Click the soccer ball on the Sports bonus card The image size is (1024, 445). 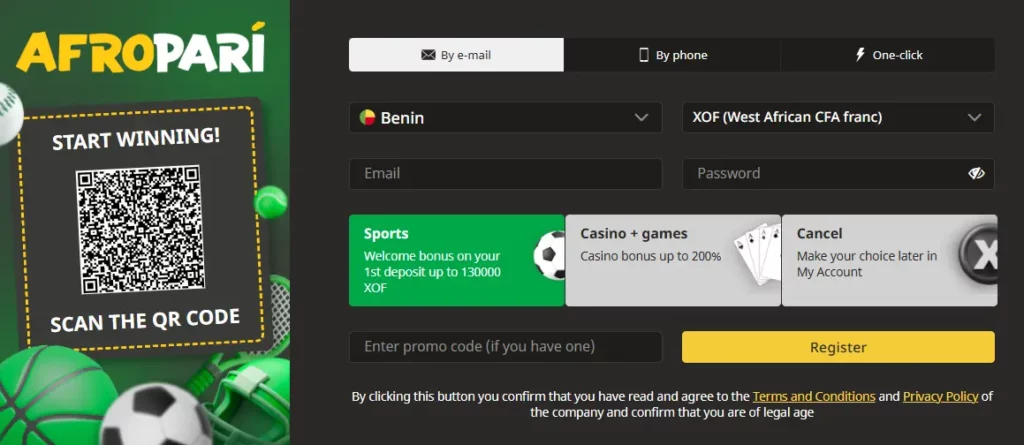pyautogui.click(x=550, y=255)
